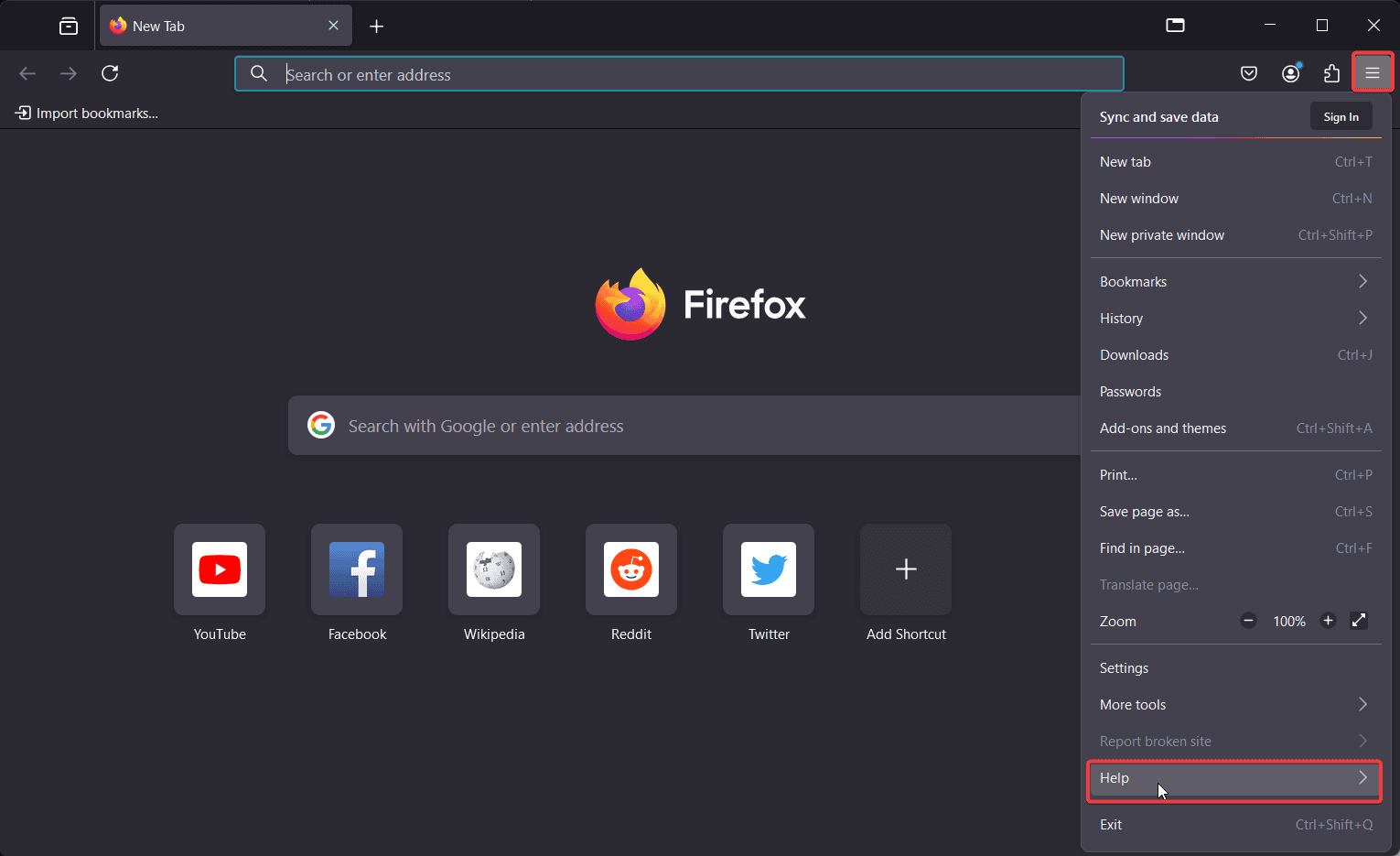This screenshot has width=1400, height=856.
Task: Open Settings from the menu
Action: tap(1235, 668)
